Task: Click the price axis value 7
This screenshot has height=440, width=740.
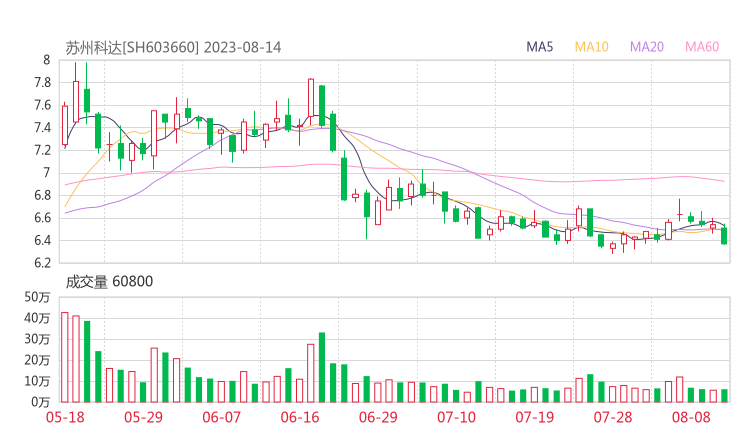Action: tap(46, 173)
